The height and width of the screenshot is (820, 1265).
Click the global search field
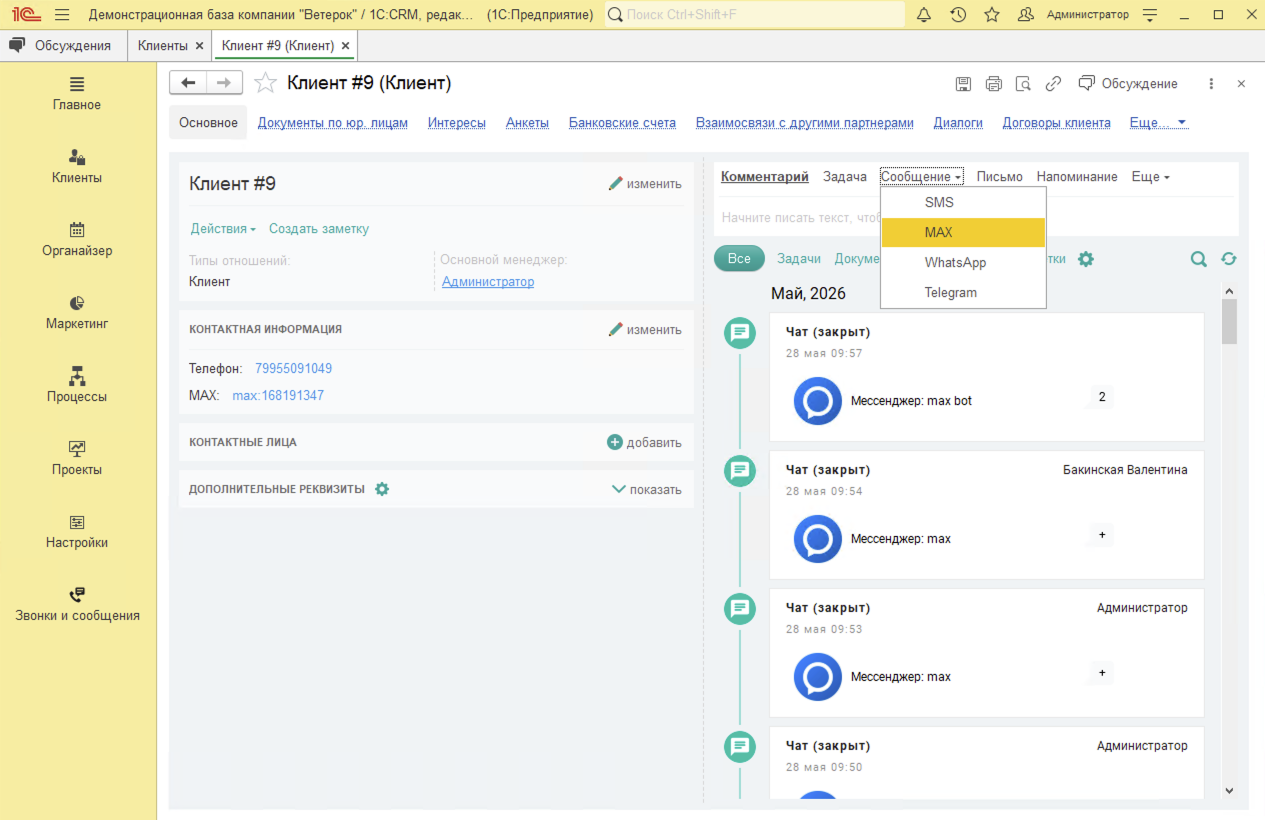click(755, 15)
